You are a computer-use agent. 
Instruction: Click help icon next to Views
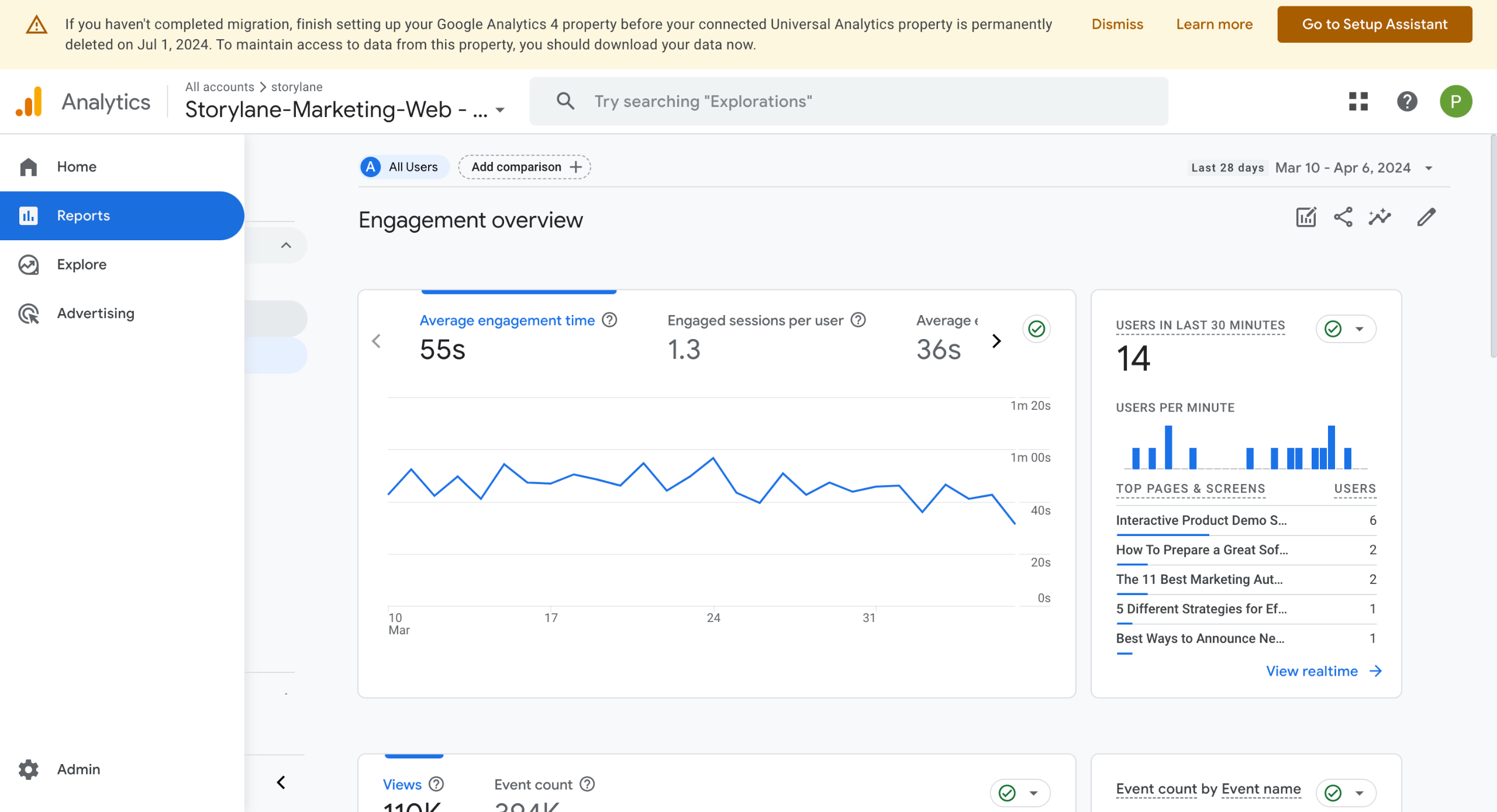(x=436, y=784)
